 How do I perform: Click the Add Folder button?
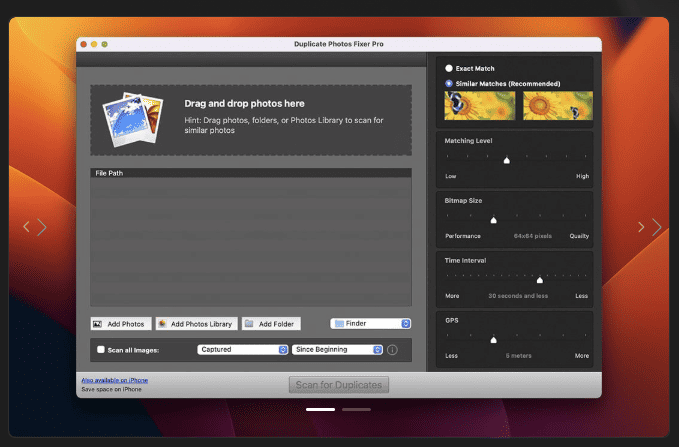click(271, 324)
